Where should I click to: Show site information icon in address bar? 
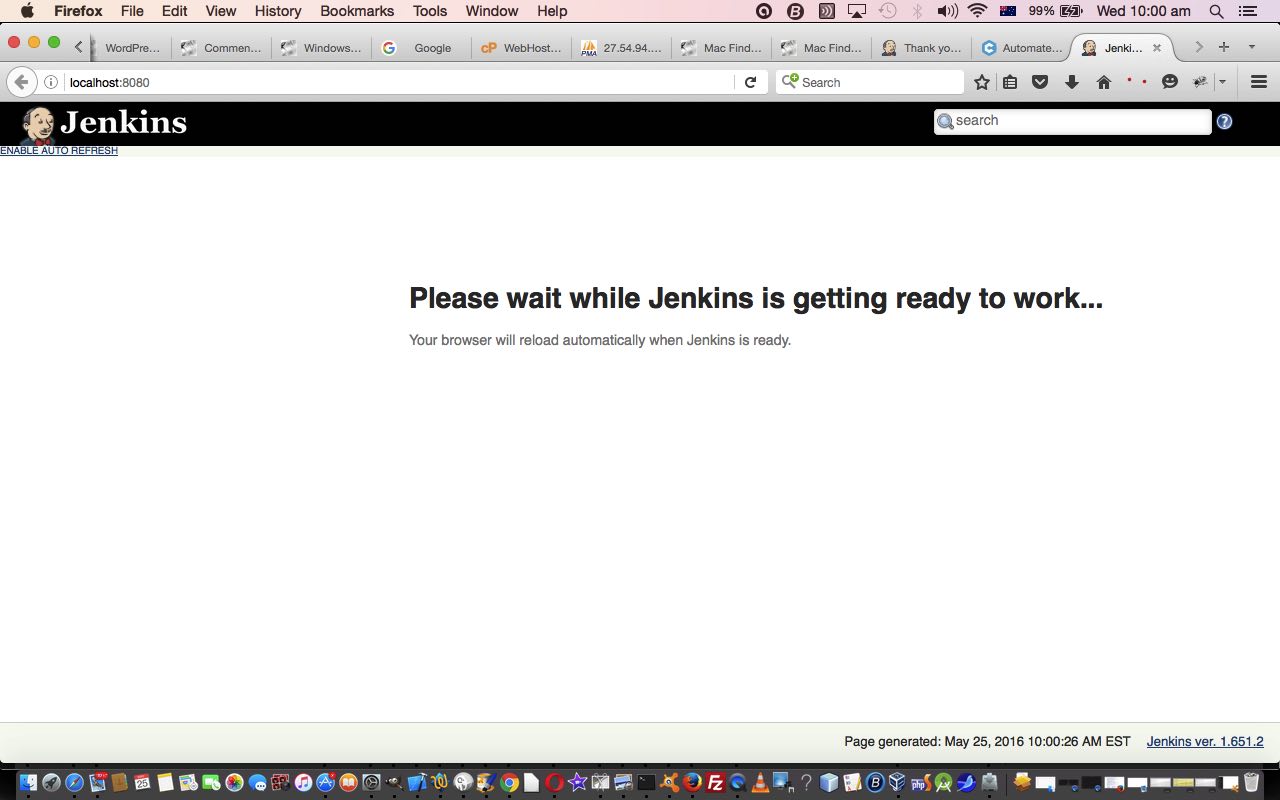(x=51, y=82)
